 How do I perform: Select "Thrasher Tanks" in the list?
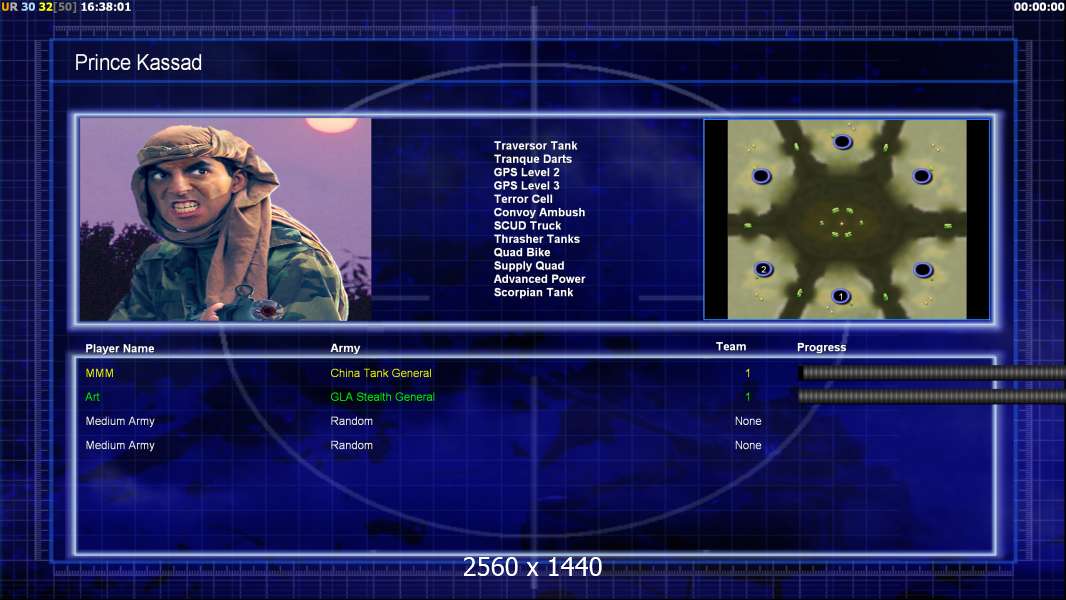(536, 239)
